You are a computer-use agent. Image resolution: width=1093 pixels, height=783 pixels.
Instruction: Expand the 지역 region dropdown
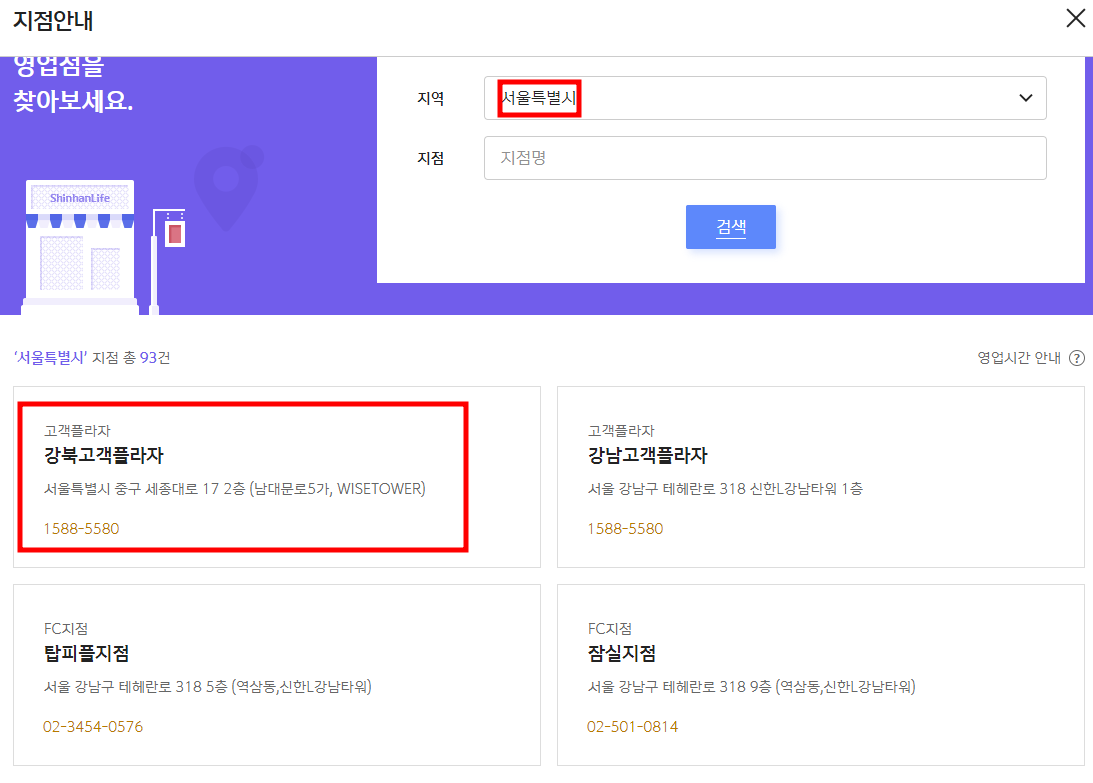point(765,98)
